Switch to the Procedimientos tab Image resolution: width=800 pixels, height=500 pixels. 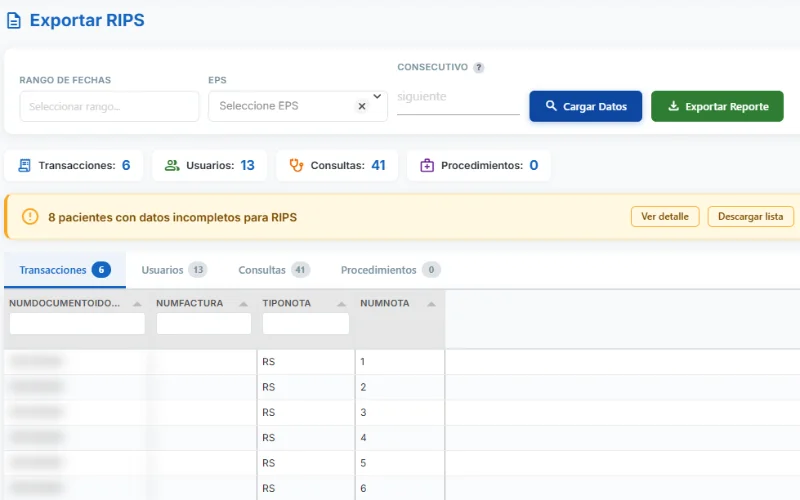(x=390, y=270)
